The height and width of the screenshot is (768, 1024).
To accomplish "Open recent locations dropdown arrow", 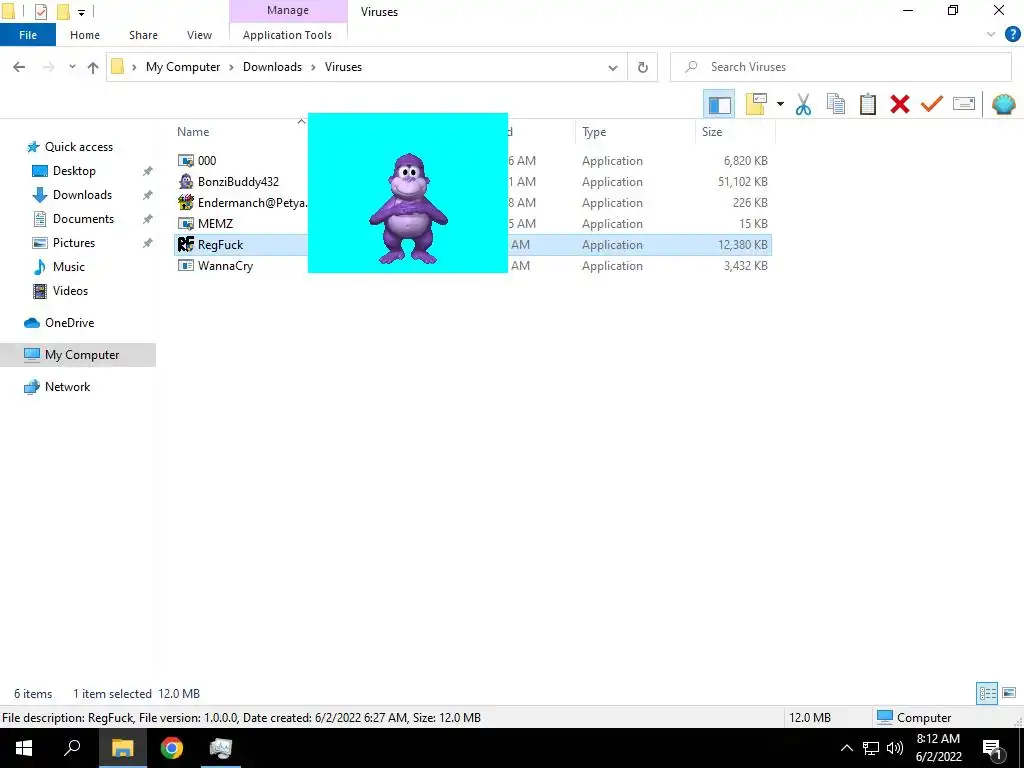I will click(72, 67).
